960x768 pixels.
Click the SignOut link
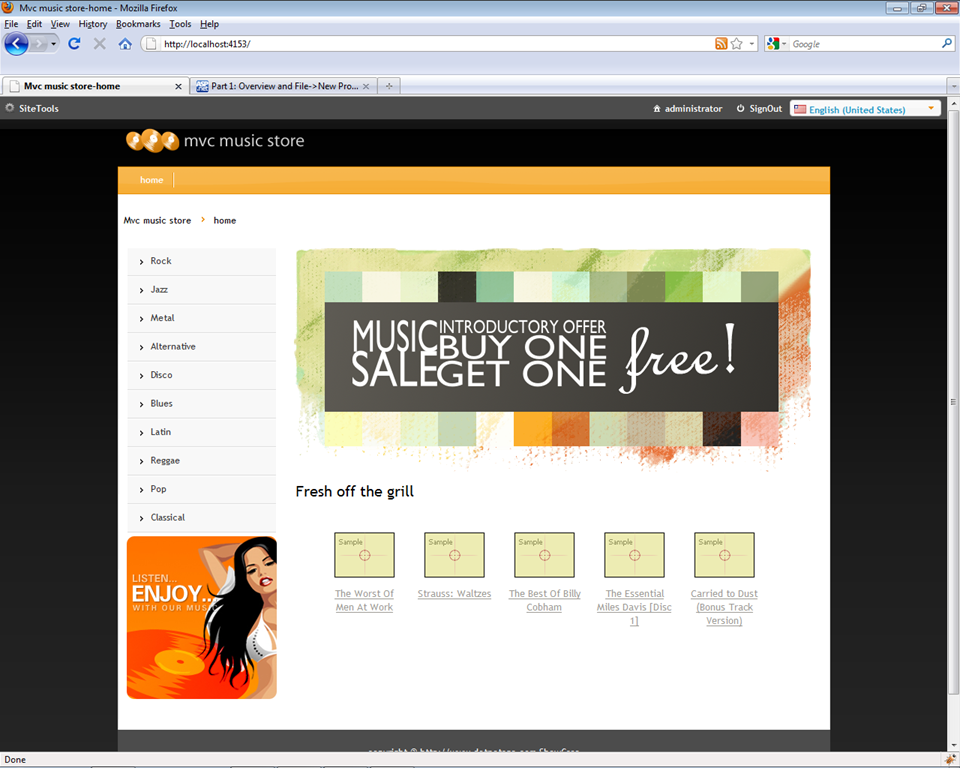765,109
